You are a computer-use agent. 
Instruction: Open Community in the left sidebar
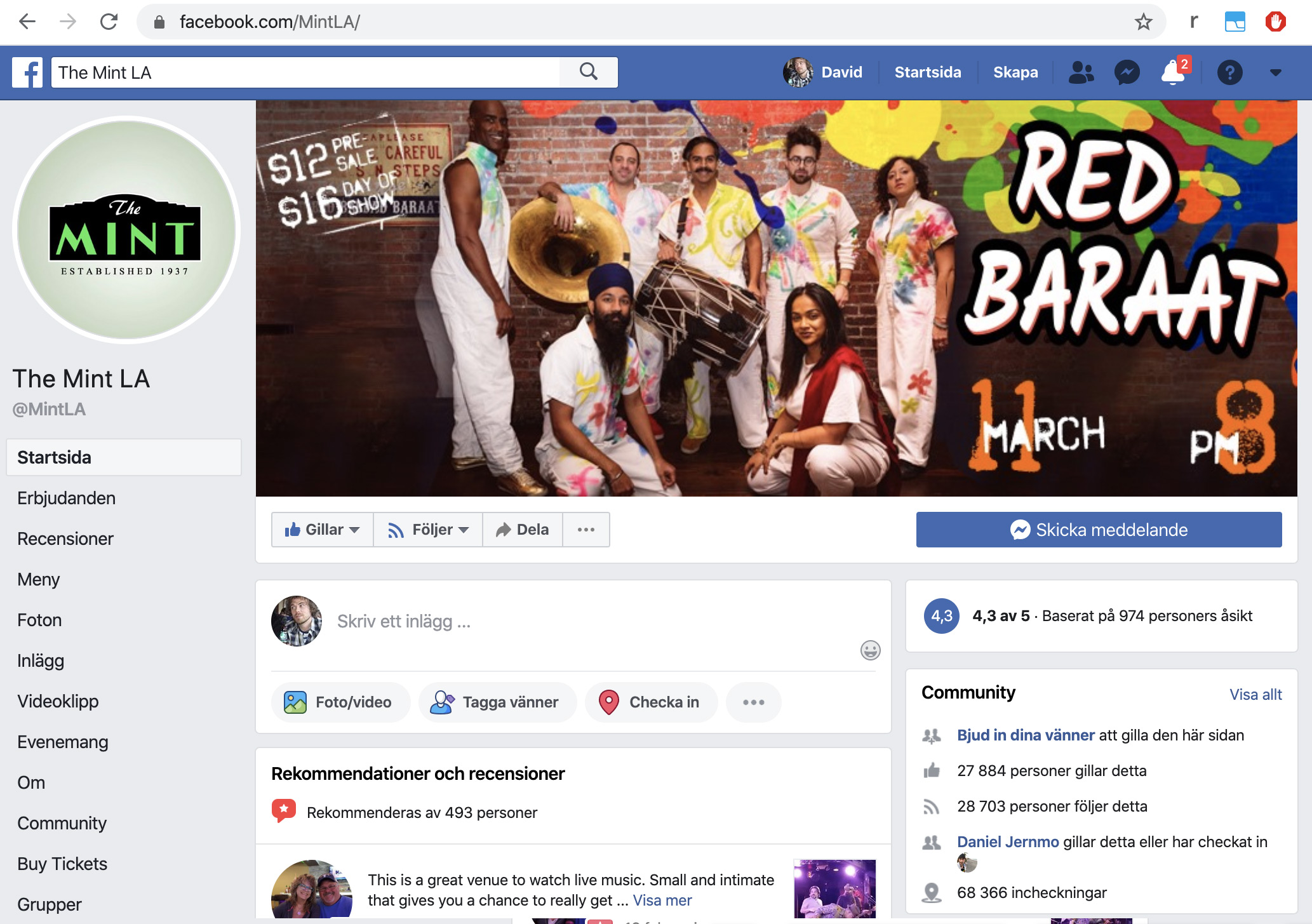(62, 823)
